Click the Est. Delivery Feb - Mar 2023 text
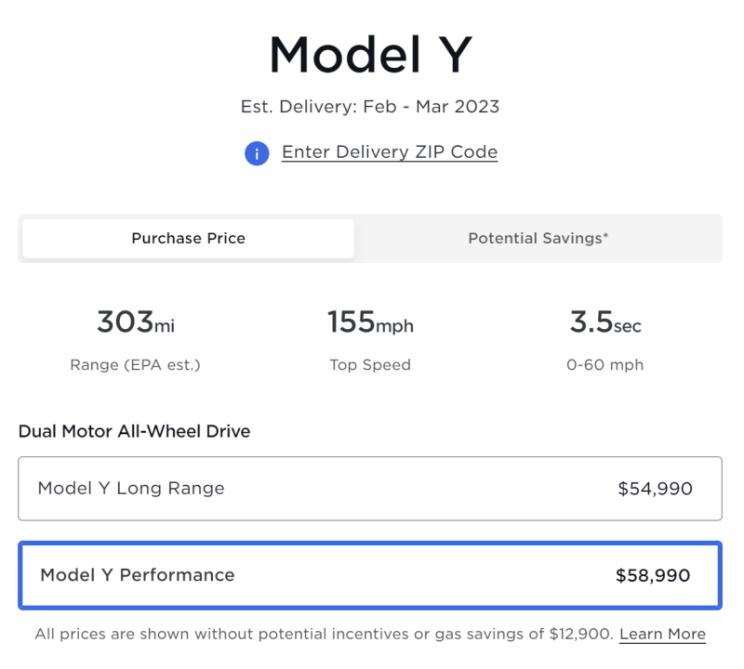This screenshot has width=744, height=669. click(370, 106)
